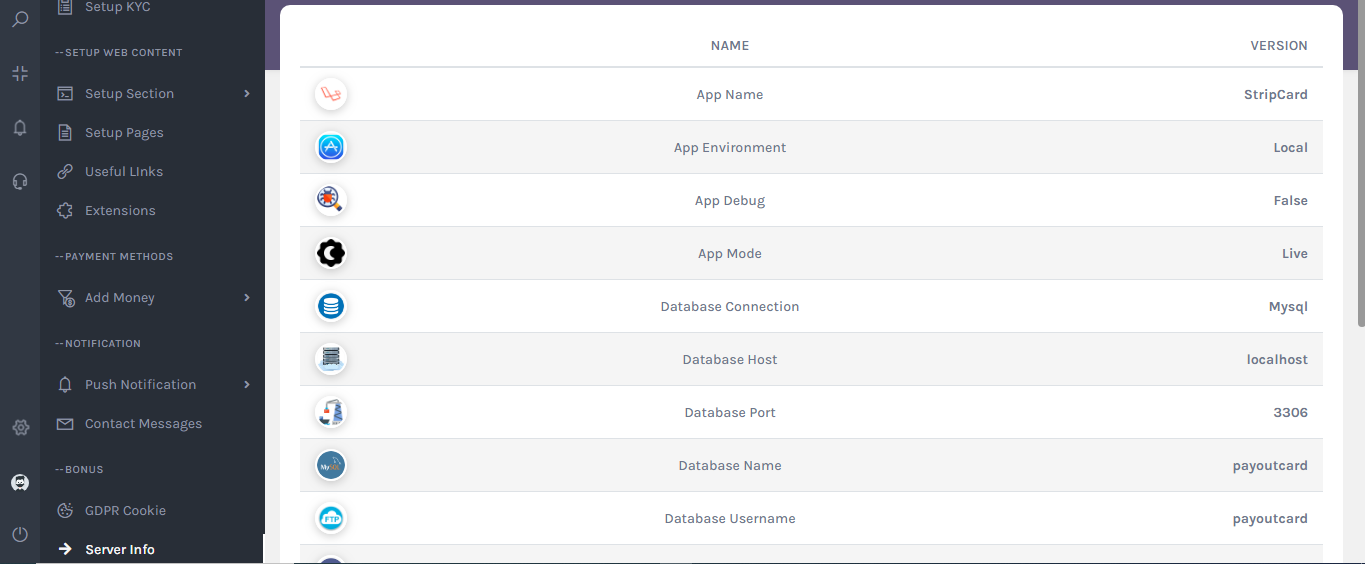Go to Useful Links menu item
The height and width of the screenshot is (564, 1365).
[x=123, y=172]
